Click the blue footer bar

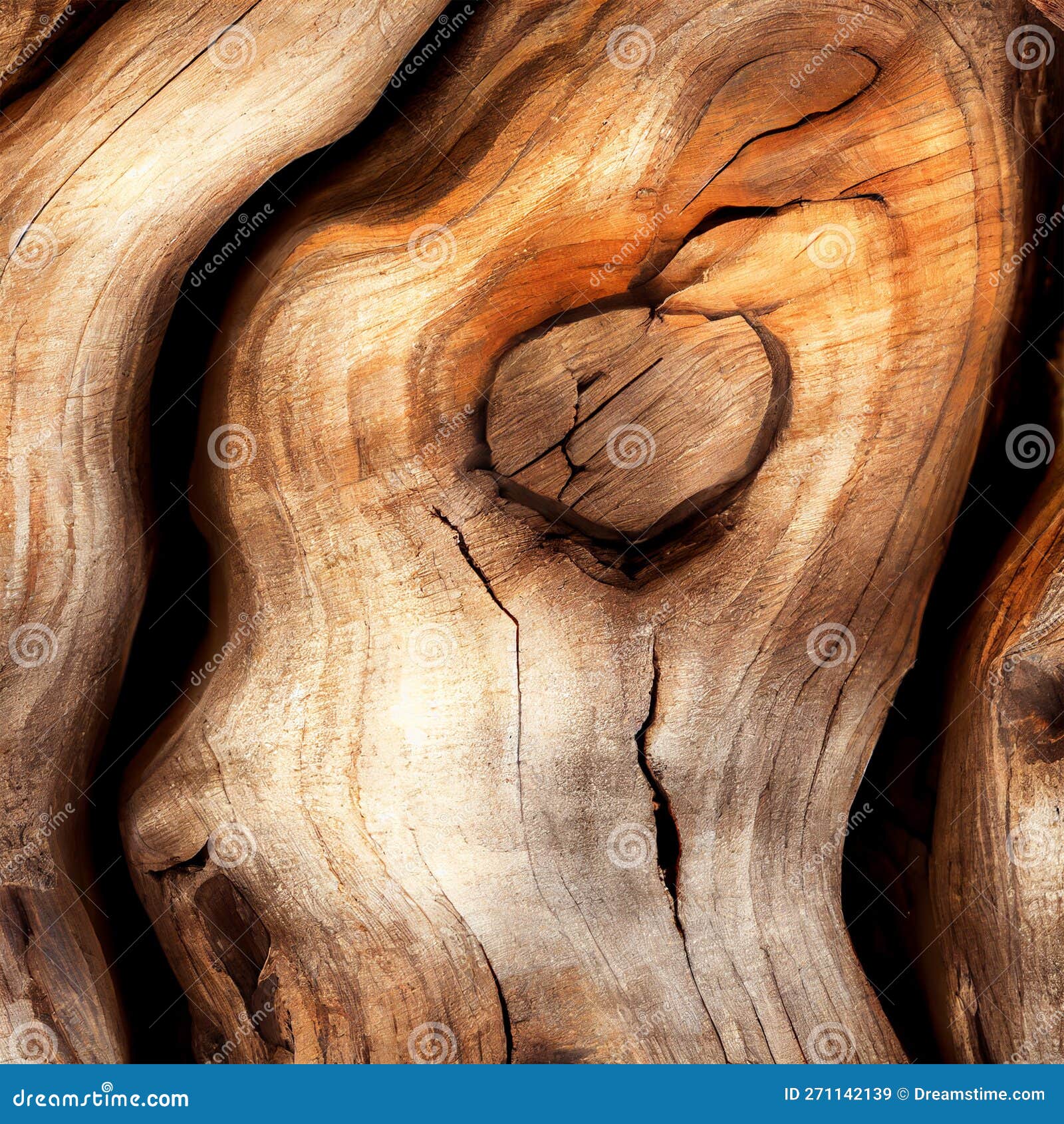[x=532, y=1094]
